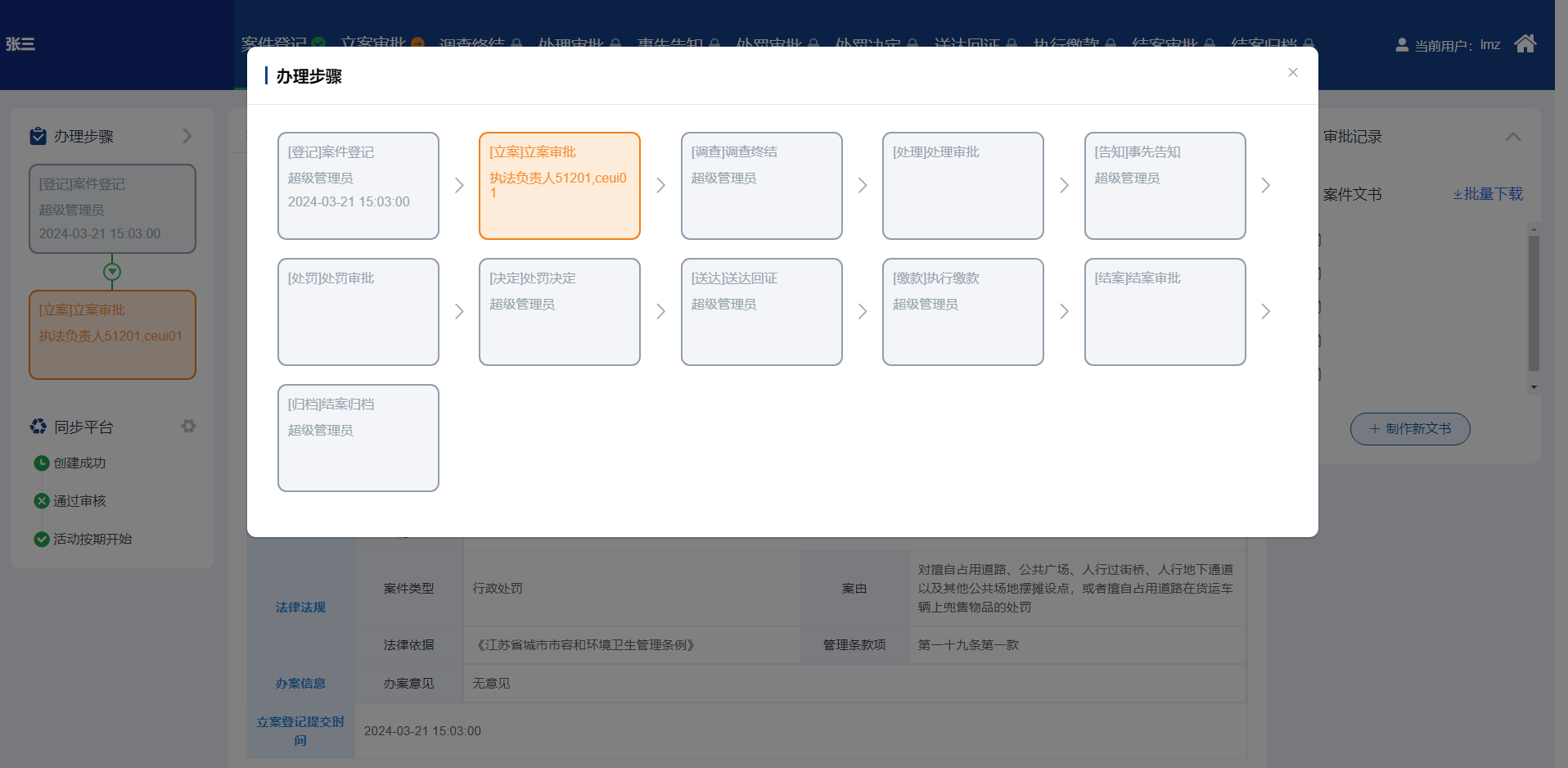Click the 同步平台 recycle icon
The height and width of the screenshot is (768, 1568).
pyautogui.click(x=38, y=427)
